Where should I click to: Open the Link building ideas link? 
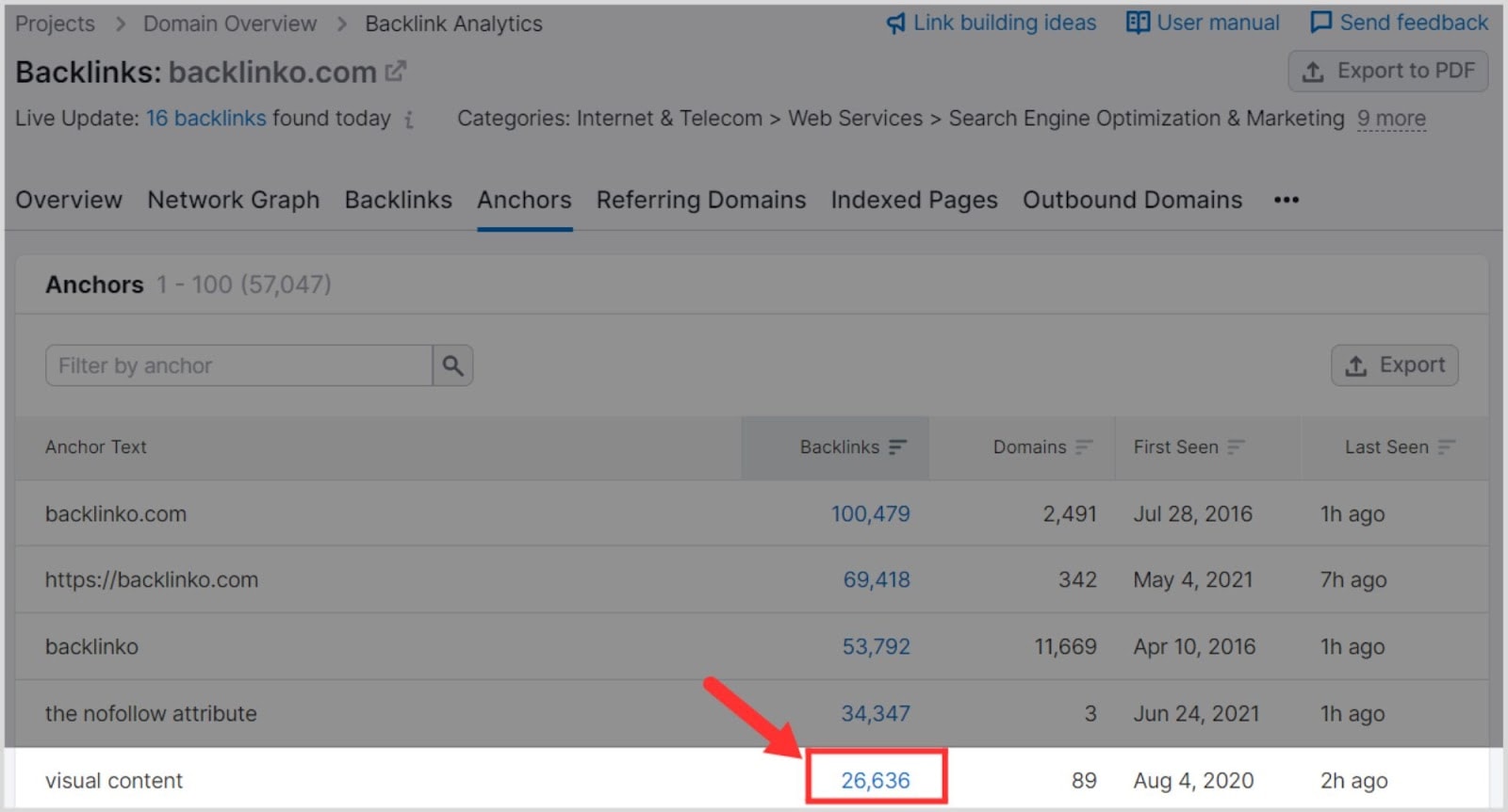[x=992, y=23]
